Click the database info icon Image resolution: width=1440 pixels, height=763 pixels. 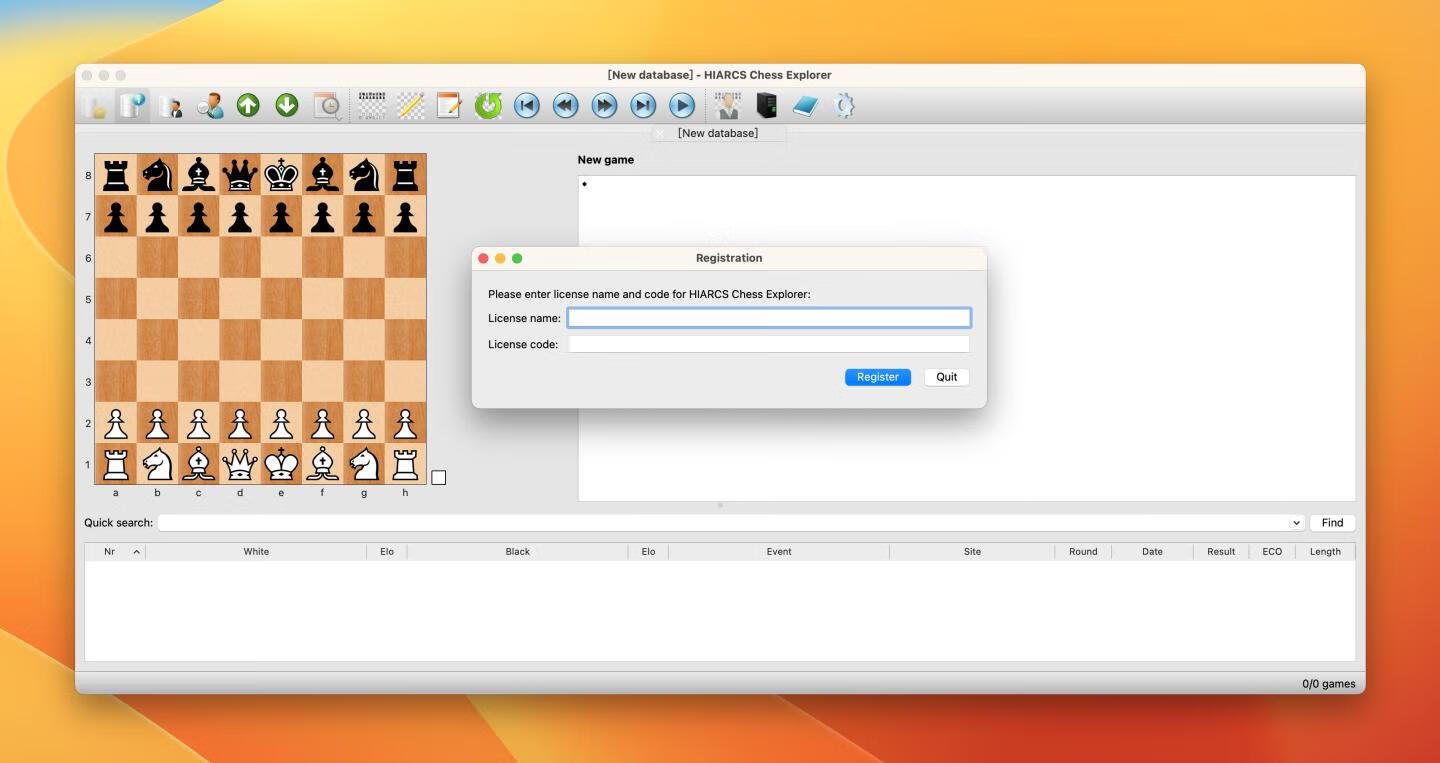tap(133, 106)
